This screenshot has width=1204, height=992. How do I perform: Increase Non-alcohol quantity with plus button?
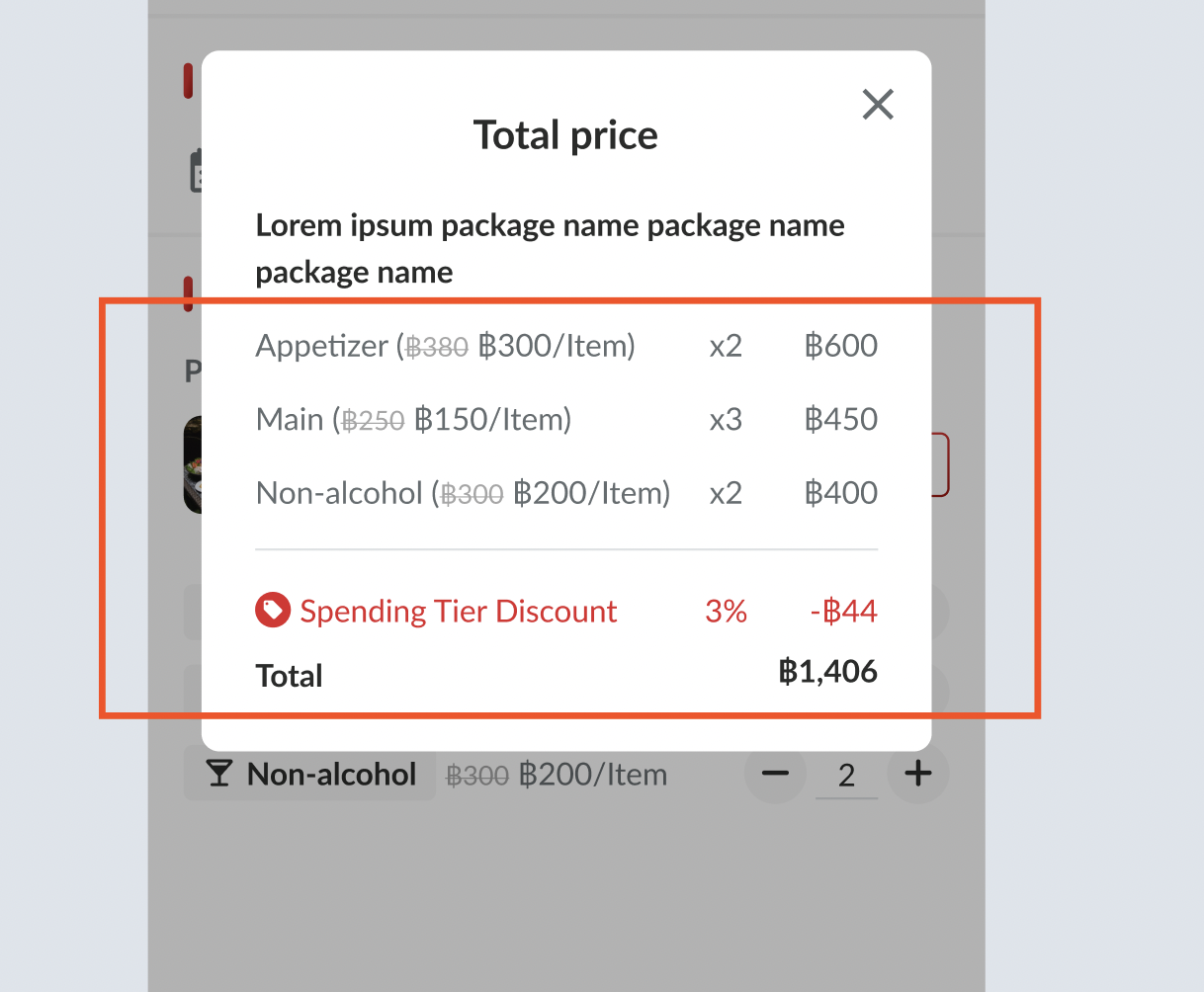(918, 774)
